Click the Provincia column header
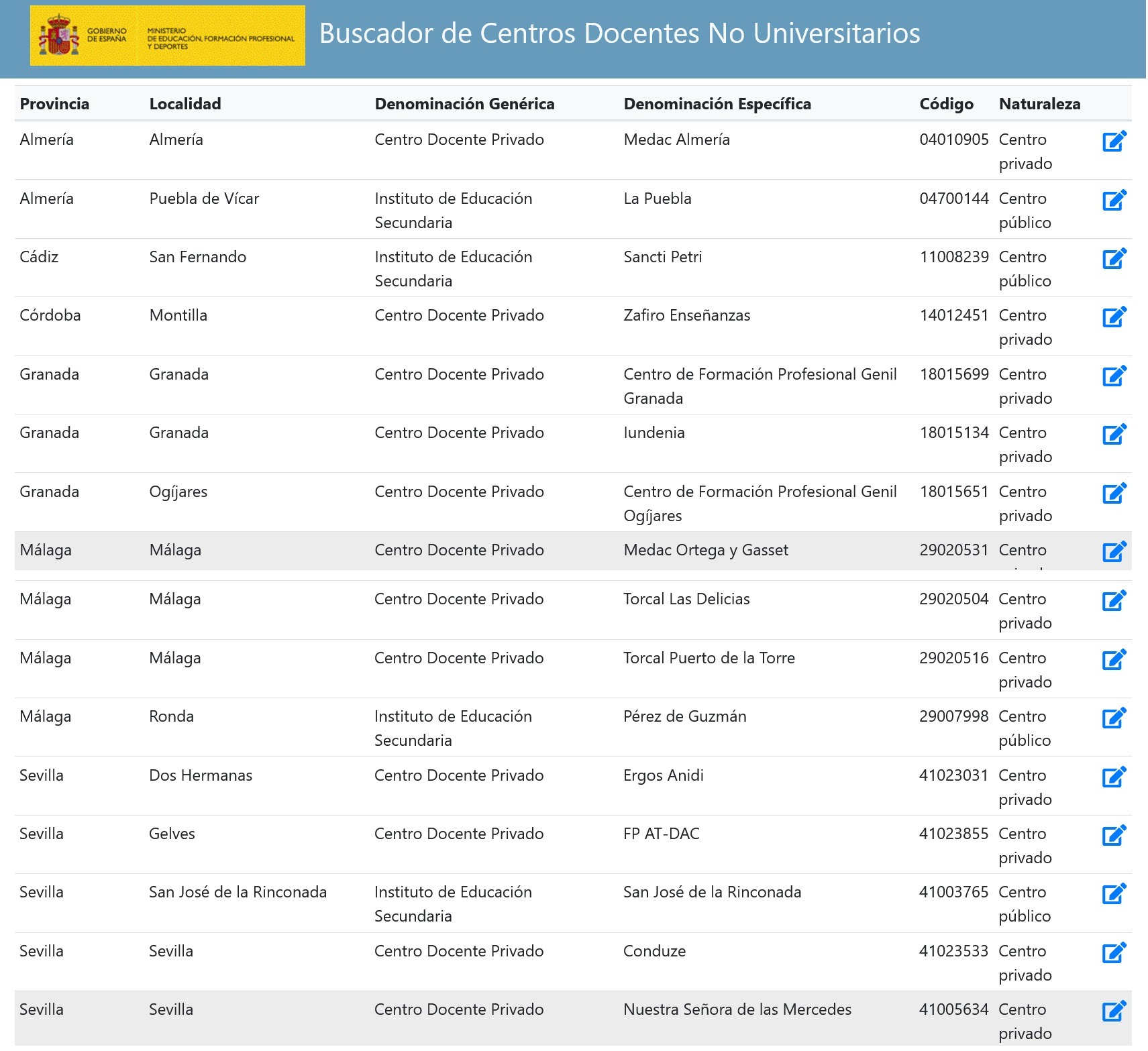The height and width of the screenshot is (1051, 1148). (54, 104)
